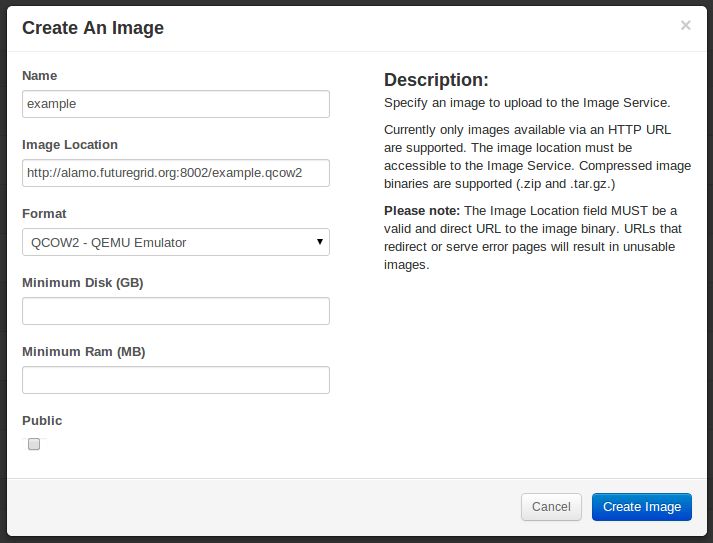
Task: Click the Minimum Ram (MB) field
Action: (x=176, y=380)
